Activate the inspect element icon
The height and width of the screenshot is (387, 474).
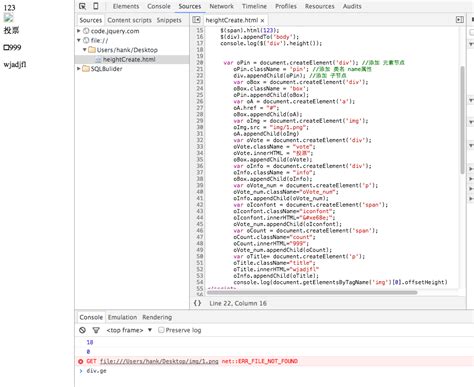coord(82,6)
